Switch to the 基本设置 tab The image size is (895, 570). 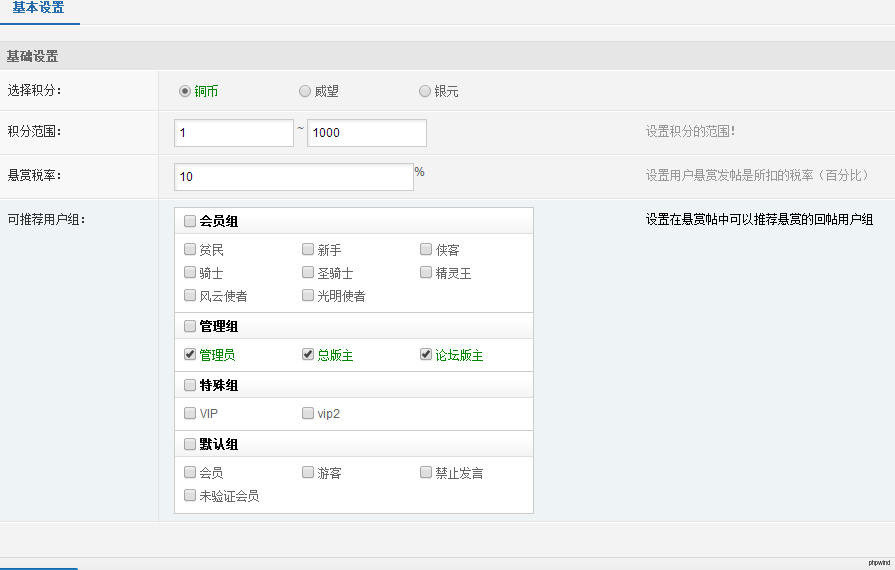[38, 8]
